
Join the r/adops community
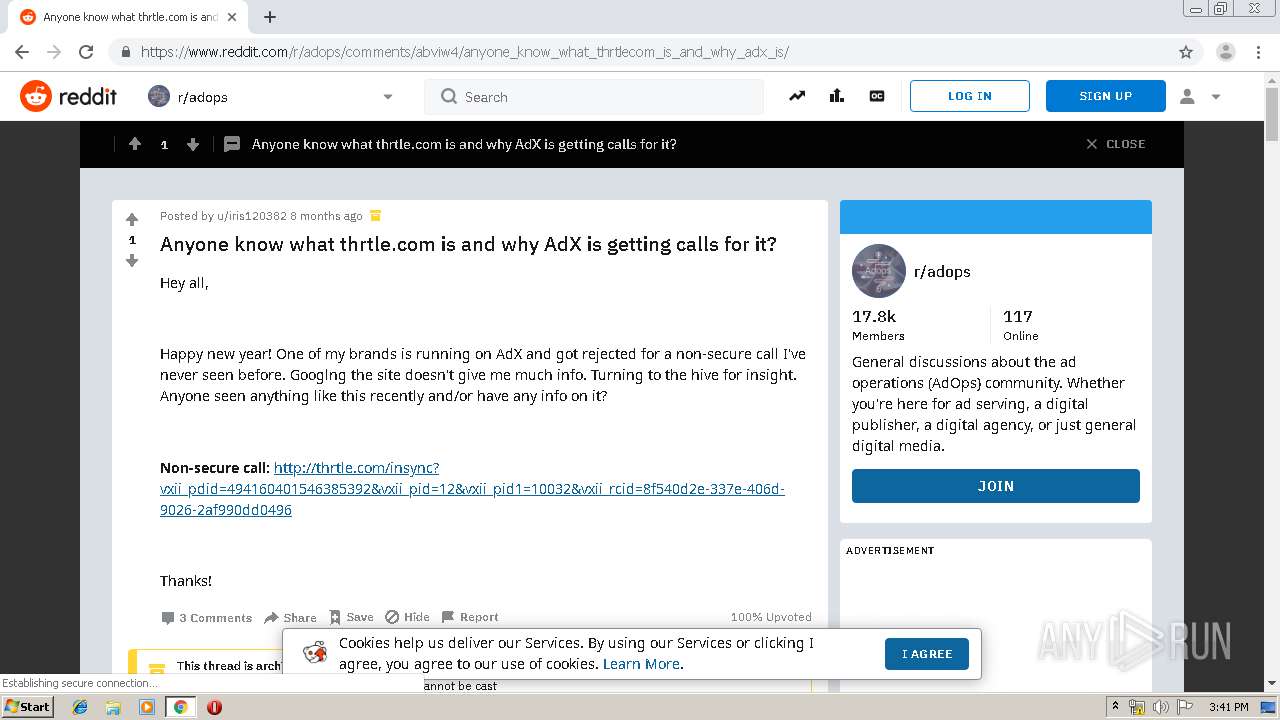[x=995, y=486]
